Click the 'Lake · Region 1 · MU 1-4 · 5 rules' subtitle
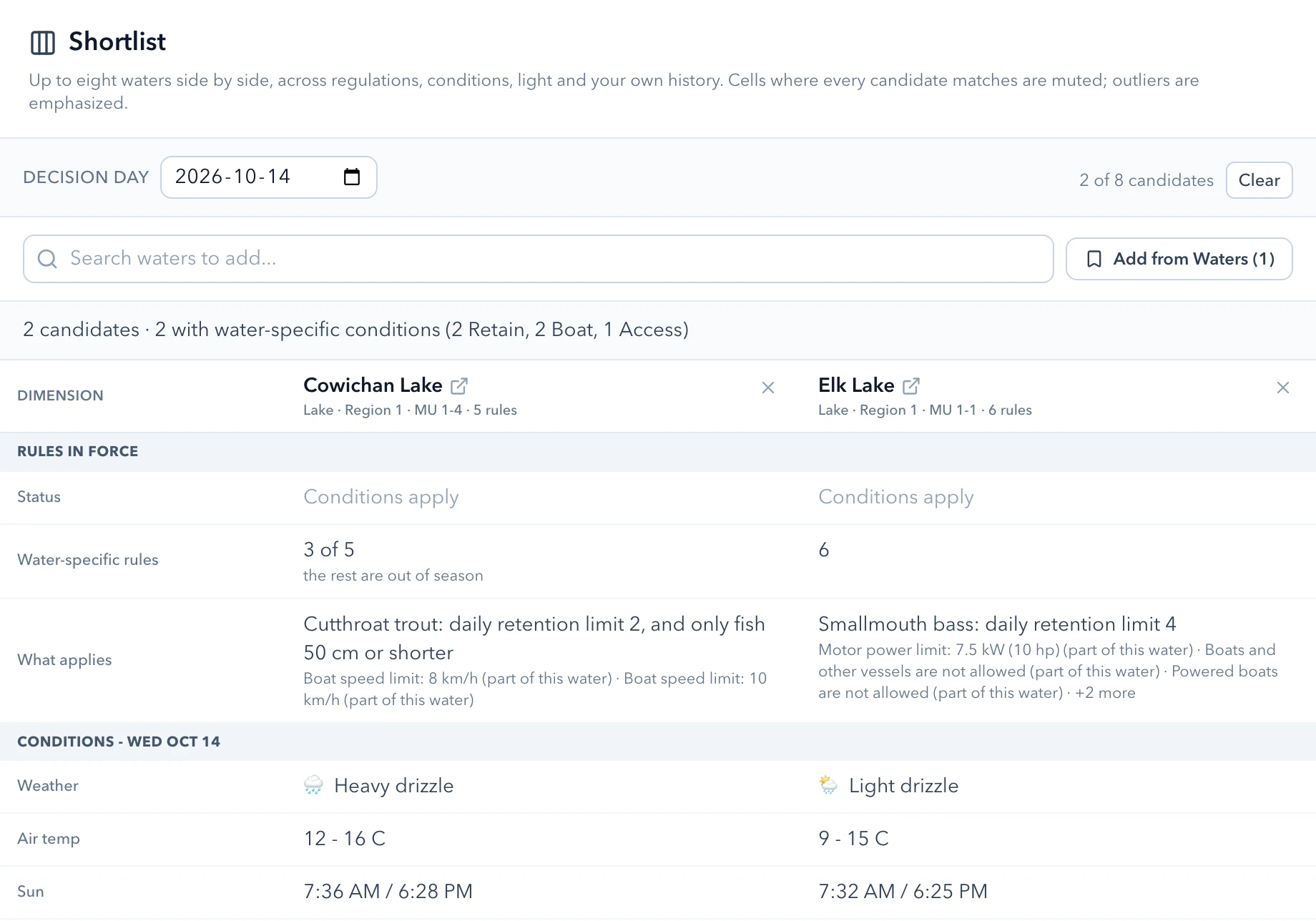Viewport: 1316px width, 921px height. pyautogui.click(x=410, y=410)
